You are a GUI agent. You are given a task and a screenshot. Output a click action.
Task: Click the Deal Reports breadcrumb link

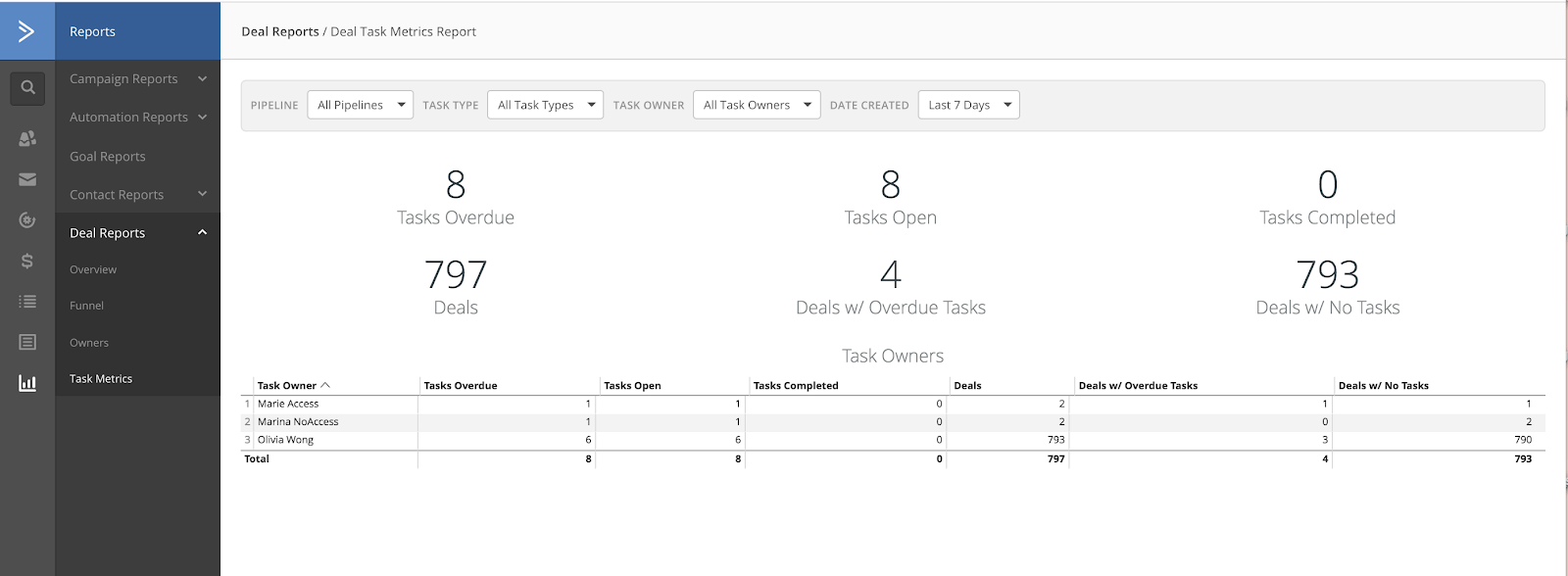coord(280,31)
